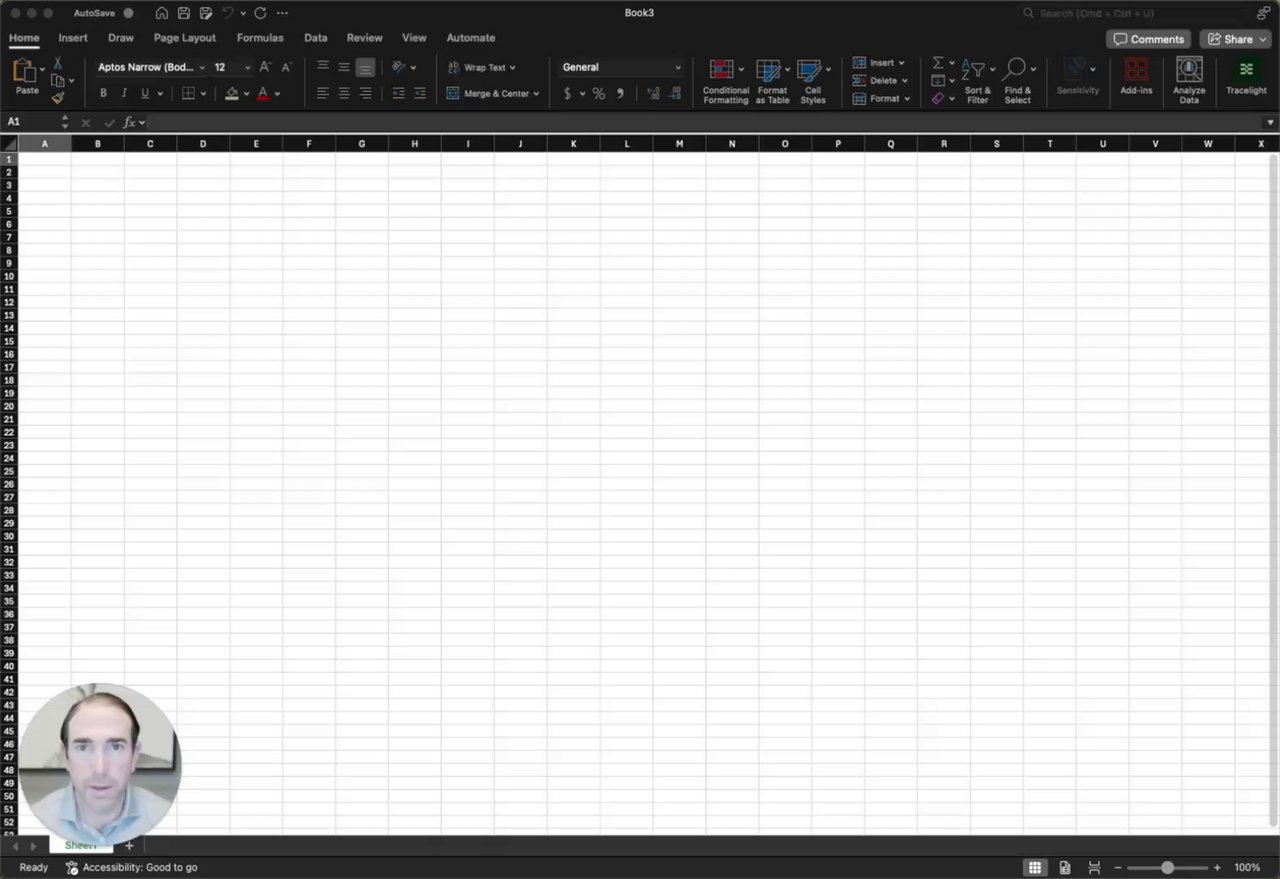Add a new sheet with plus button
Screen dimensions: 1280x879
[x=129, y=846]
